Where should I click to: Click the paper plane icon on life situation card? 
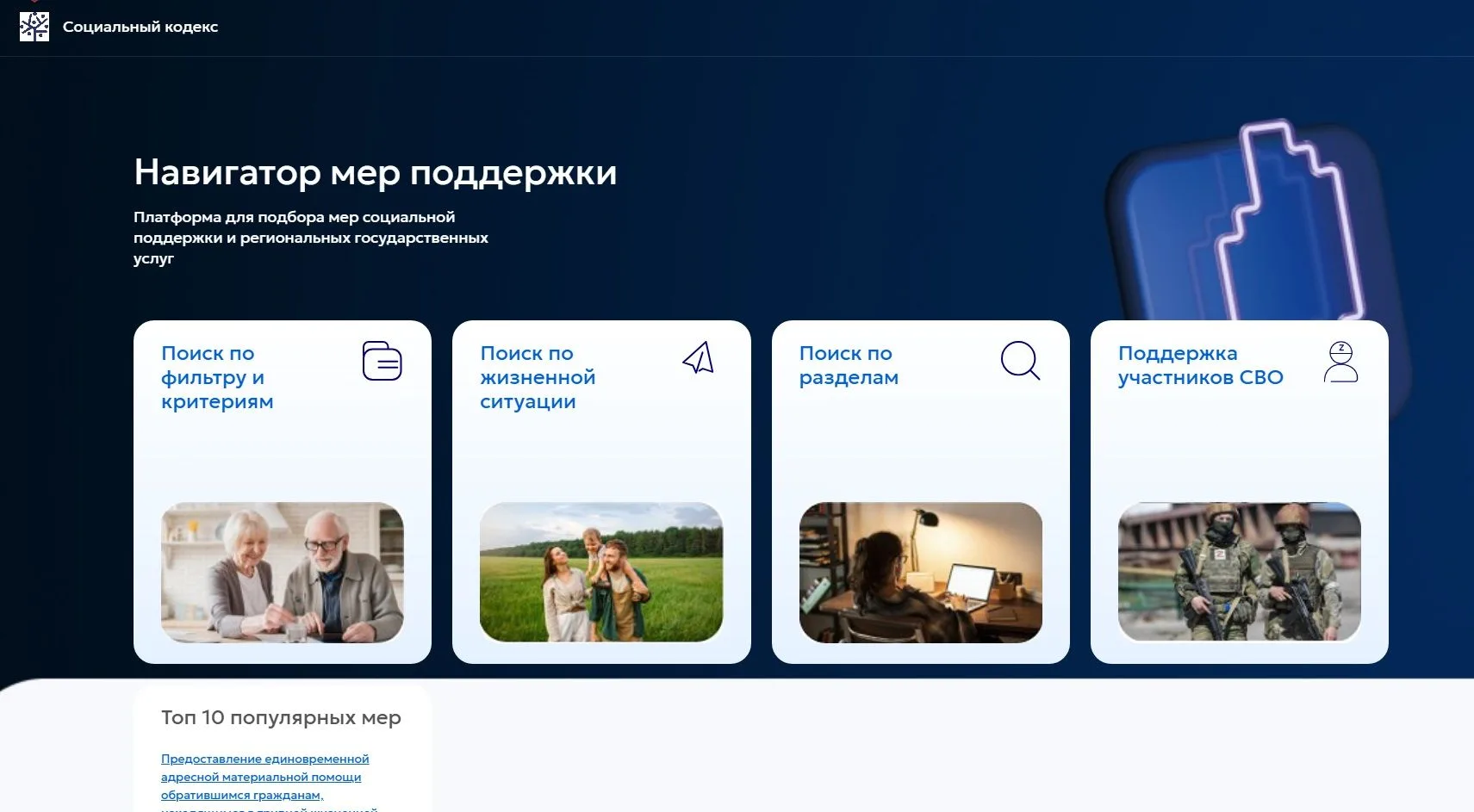[x=699, y=358]
